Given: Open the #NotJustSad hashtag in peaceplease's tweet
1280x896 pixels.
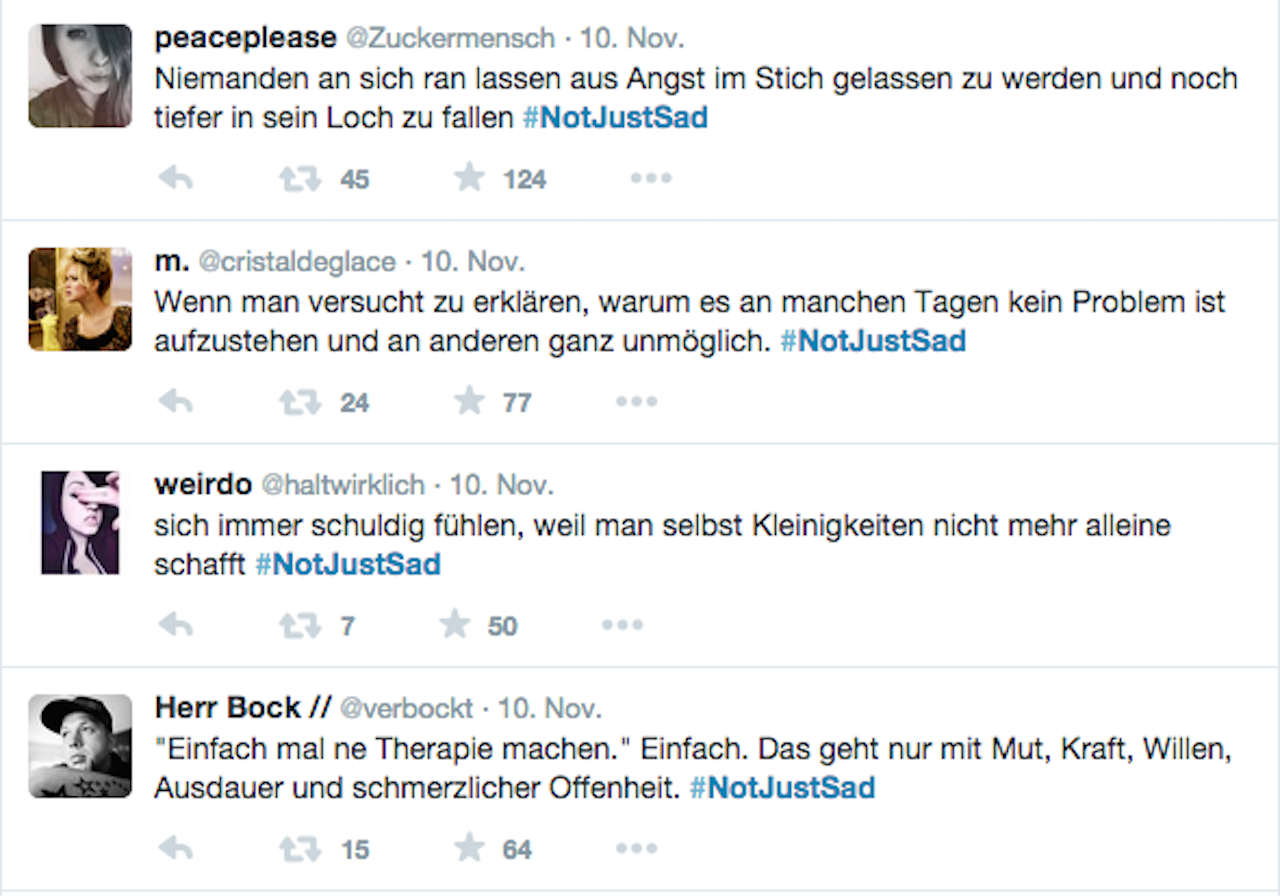Looking at the screenshot, I should coord(615,118).
